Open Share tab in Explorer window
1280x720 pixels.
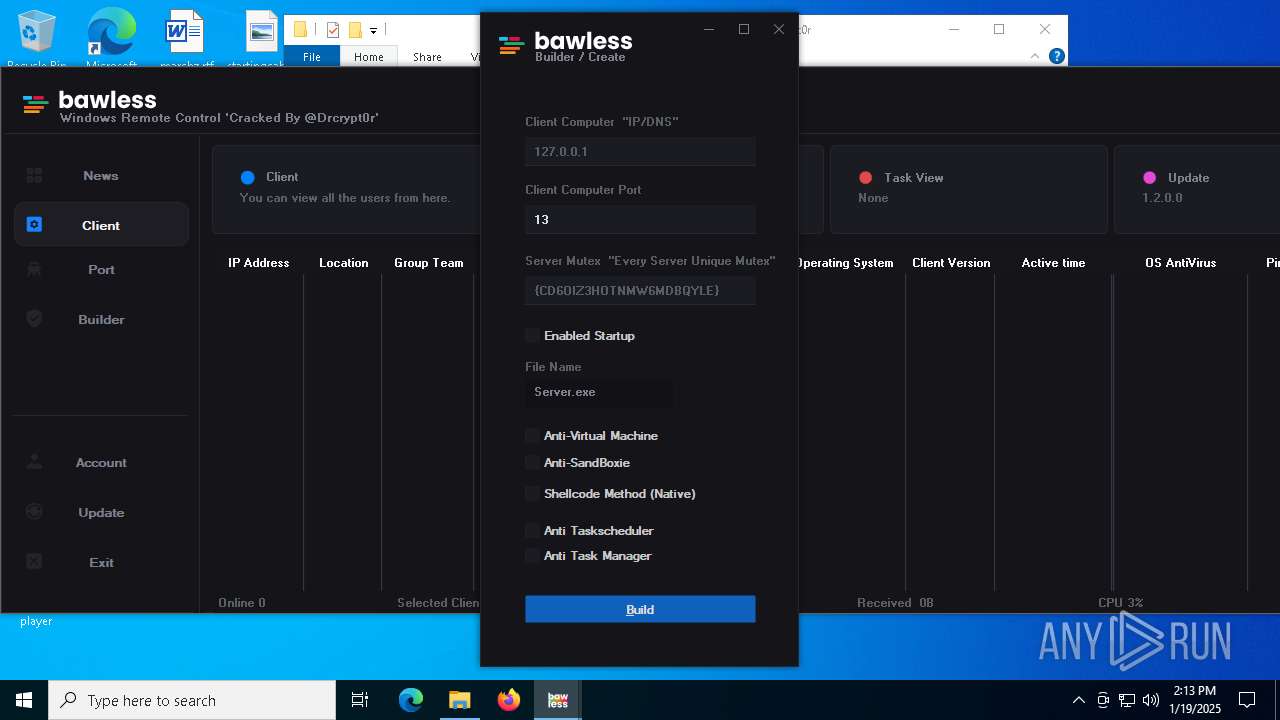point(427,57)
